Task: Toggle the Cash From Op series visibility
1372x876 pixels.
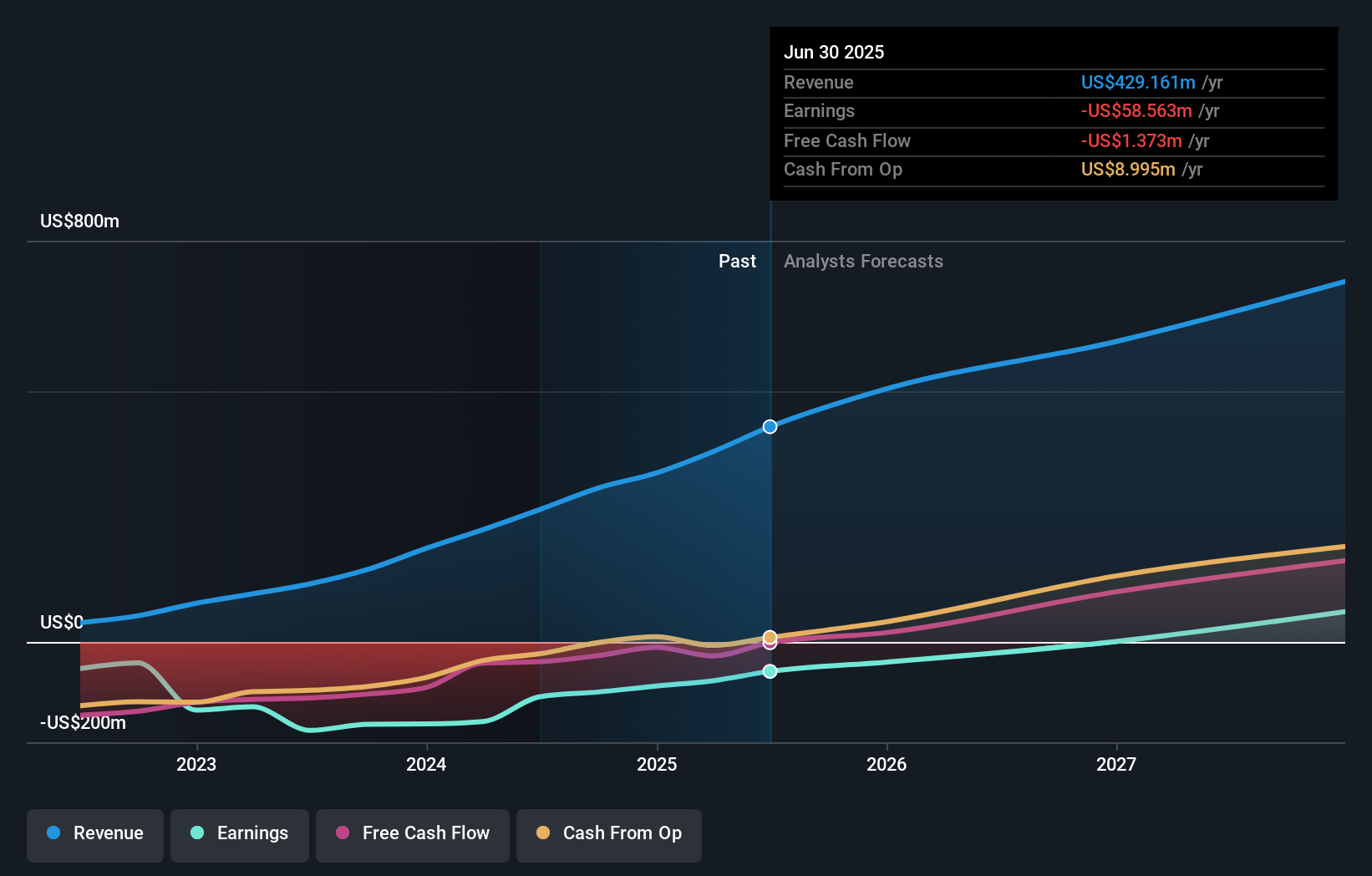Action: tap(609, 835)
